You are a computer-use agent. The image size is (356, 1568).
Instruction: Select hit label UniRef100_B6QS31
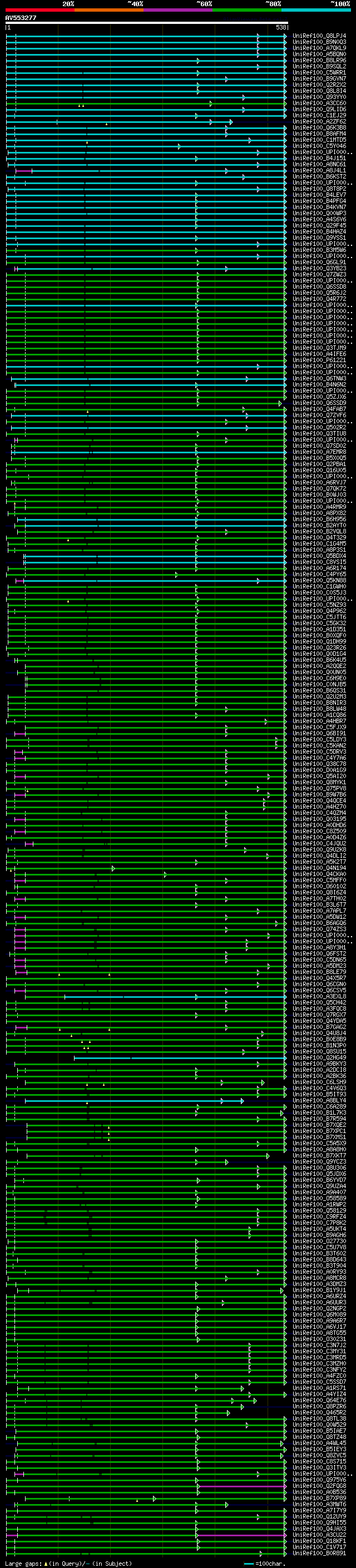pos(319,690)
